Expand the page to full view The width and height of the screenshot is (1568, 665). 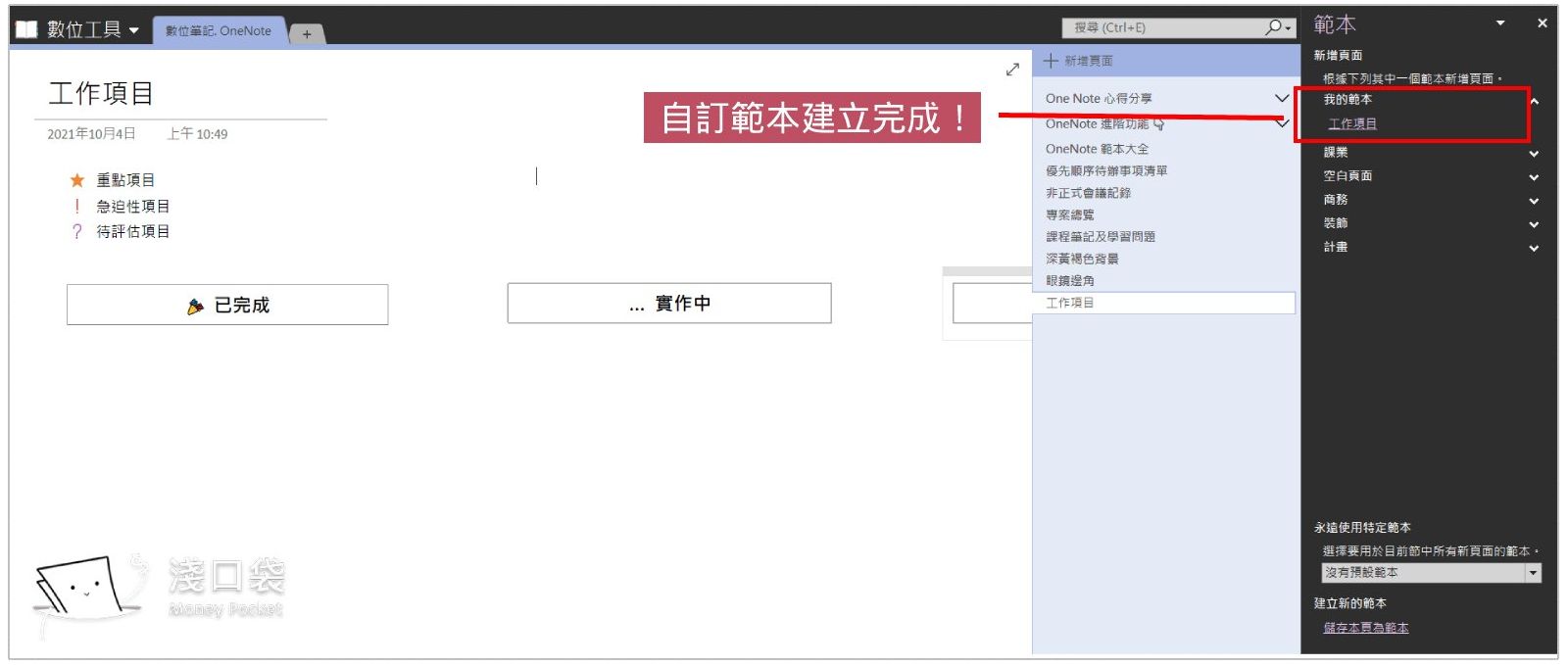click(x=1012, y=70)
